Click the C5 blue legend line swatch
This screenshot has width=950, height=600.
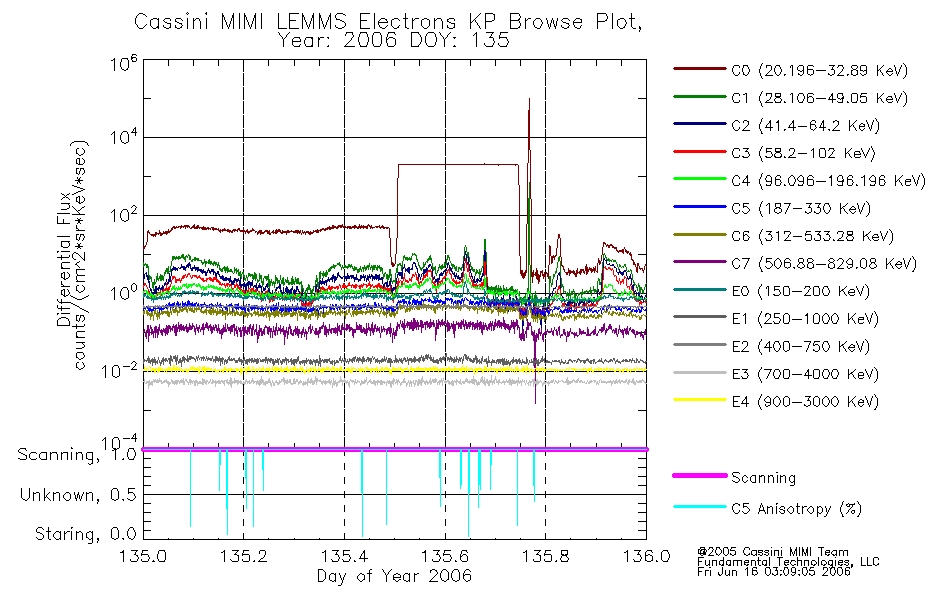coord(699,207)
